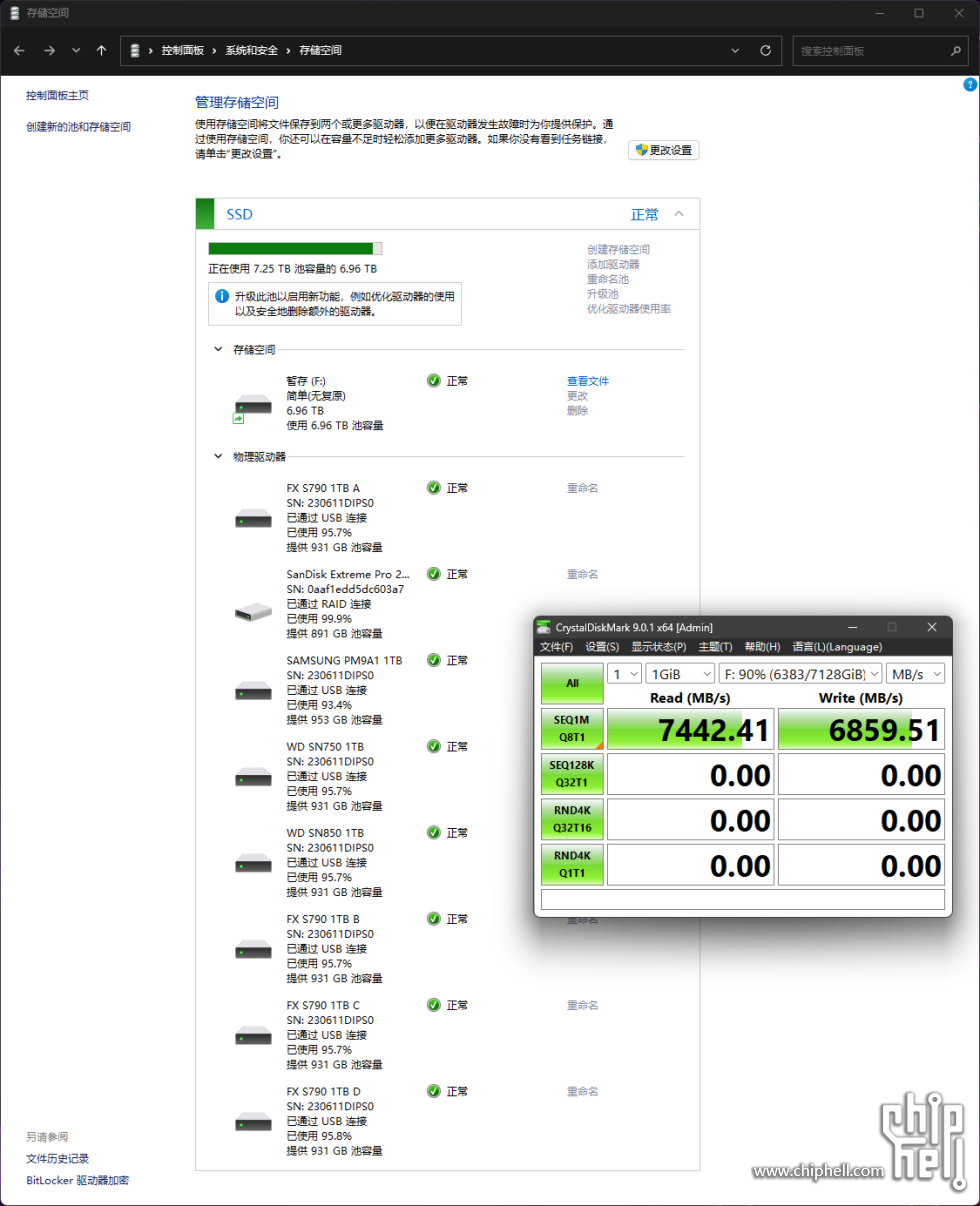Collapse the 存储空间 section
The height and width of the screenshot is (1206, 980).
coord(219,350)
